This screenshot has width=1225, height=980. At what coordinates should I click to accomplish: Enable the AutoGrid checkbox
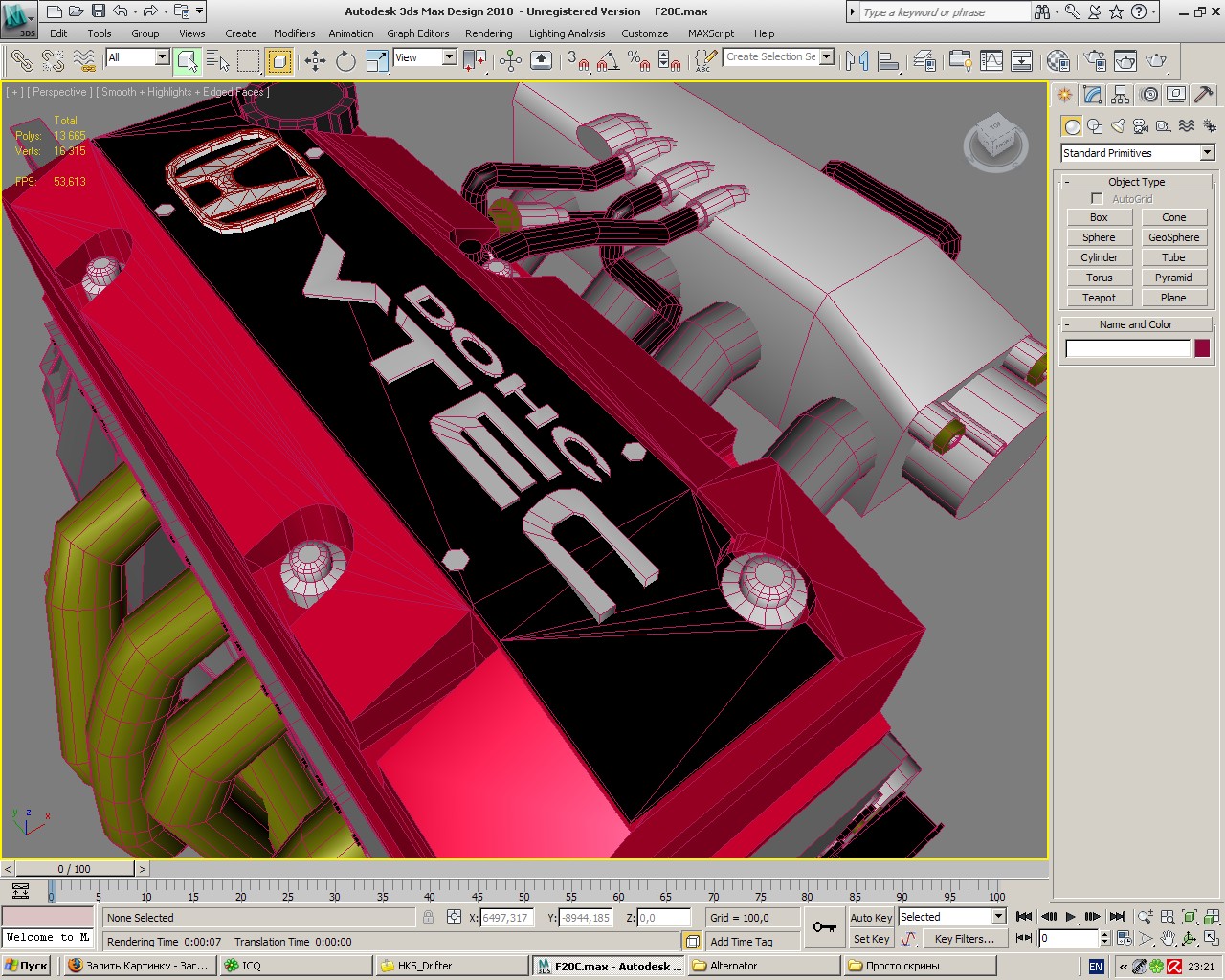[1097, 199]
